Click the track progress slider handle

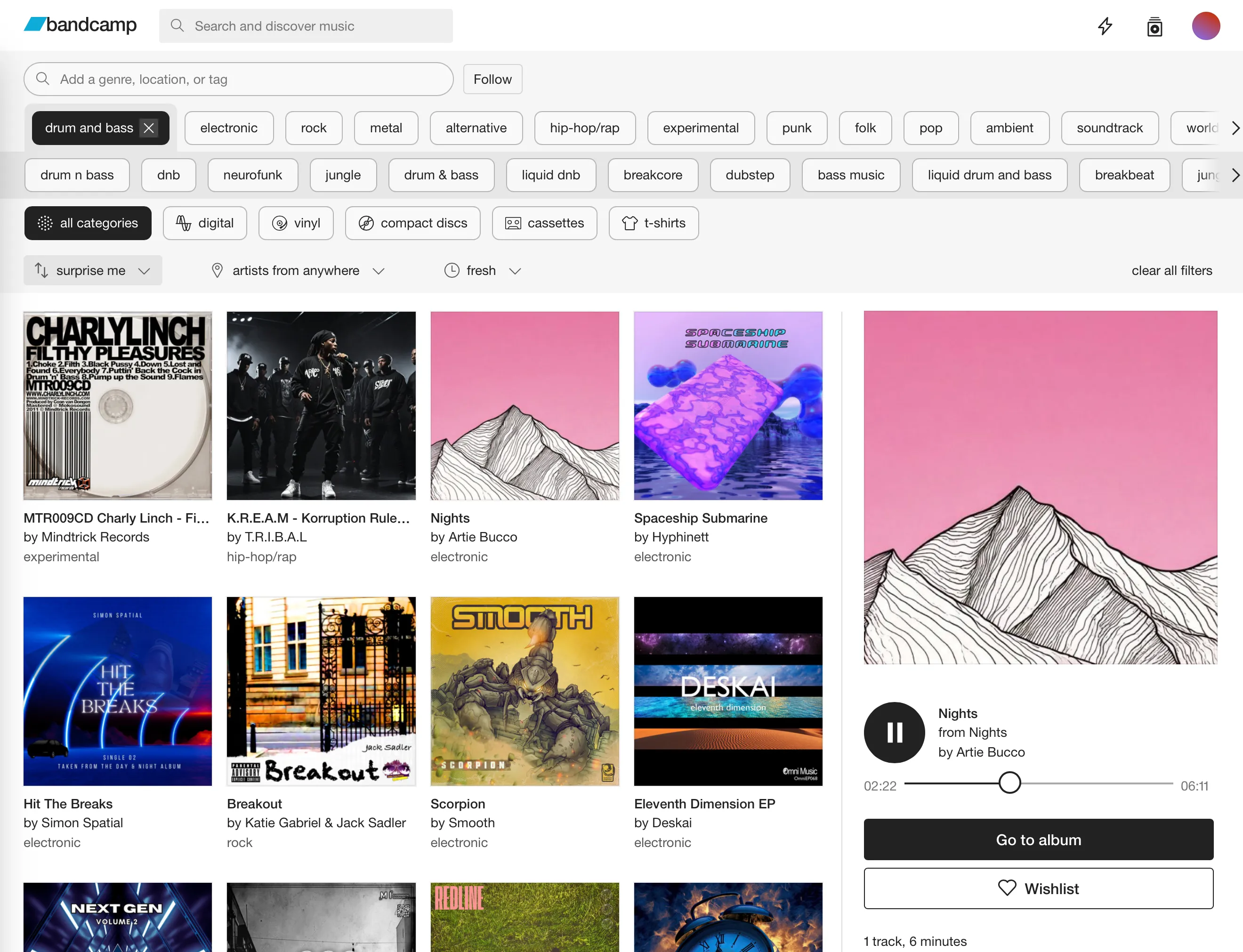[x=1009, y=783]
